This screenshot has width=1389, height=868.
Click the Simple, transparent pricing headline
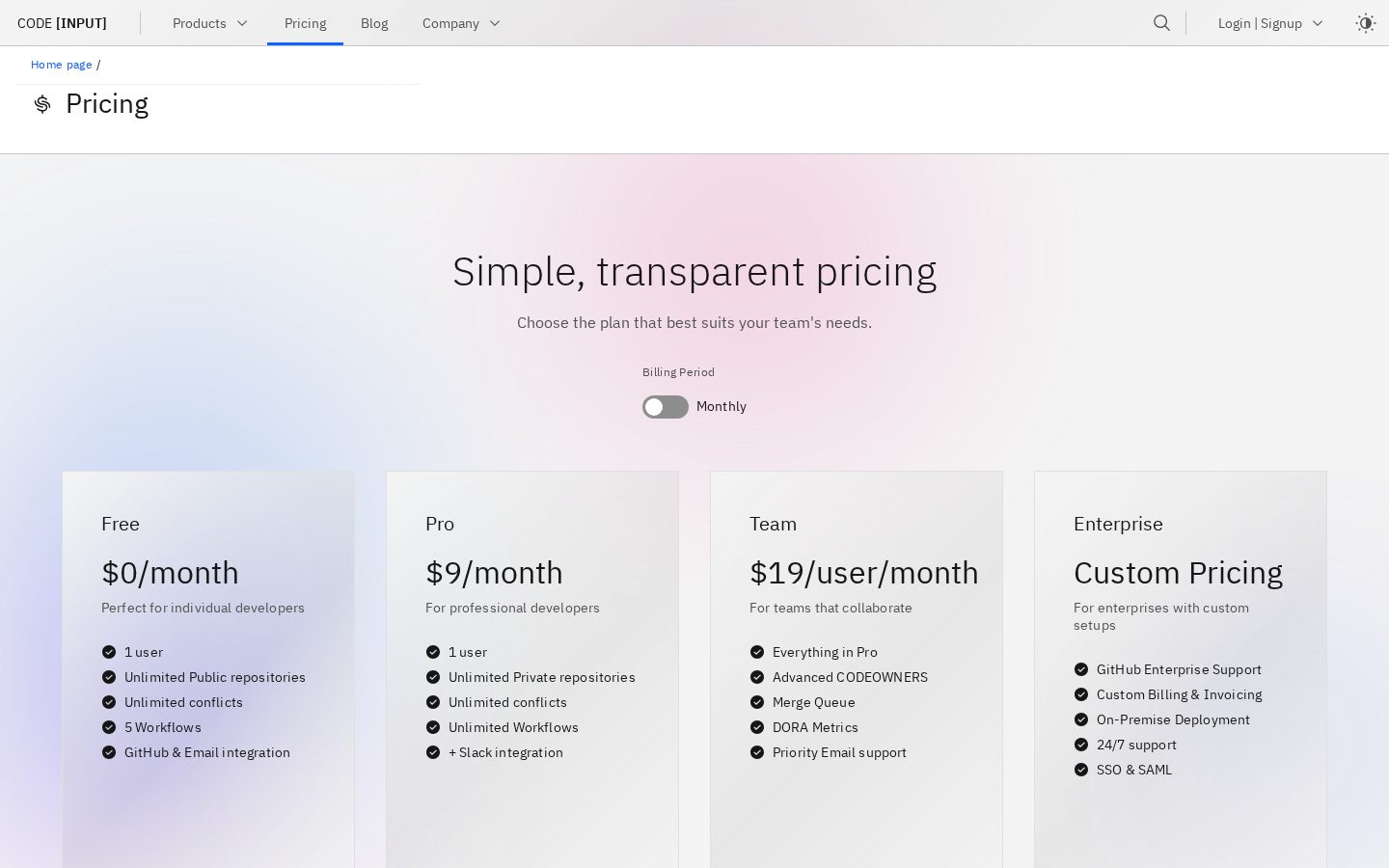tap(694, 271)
